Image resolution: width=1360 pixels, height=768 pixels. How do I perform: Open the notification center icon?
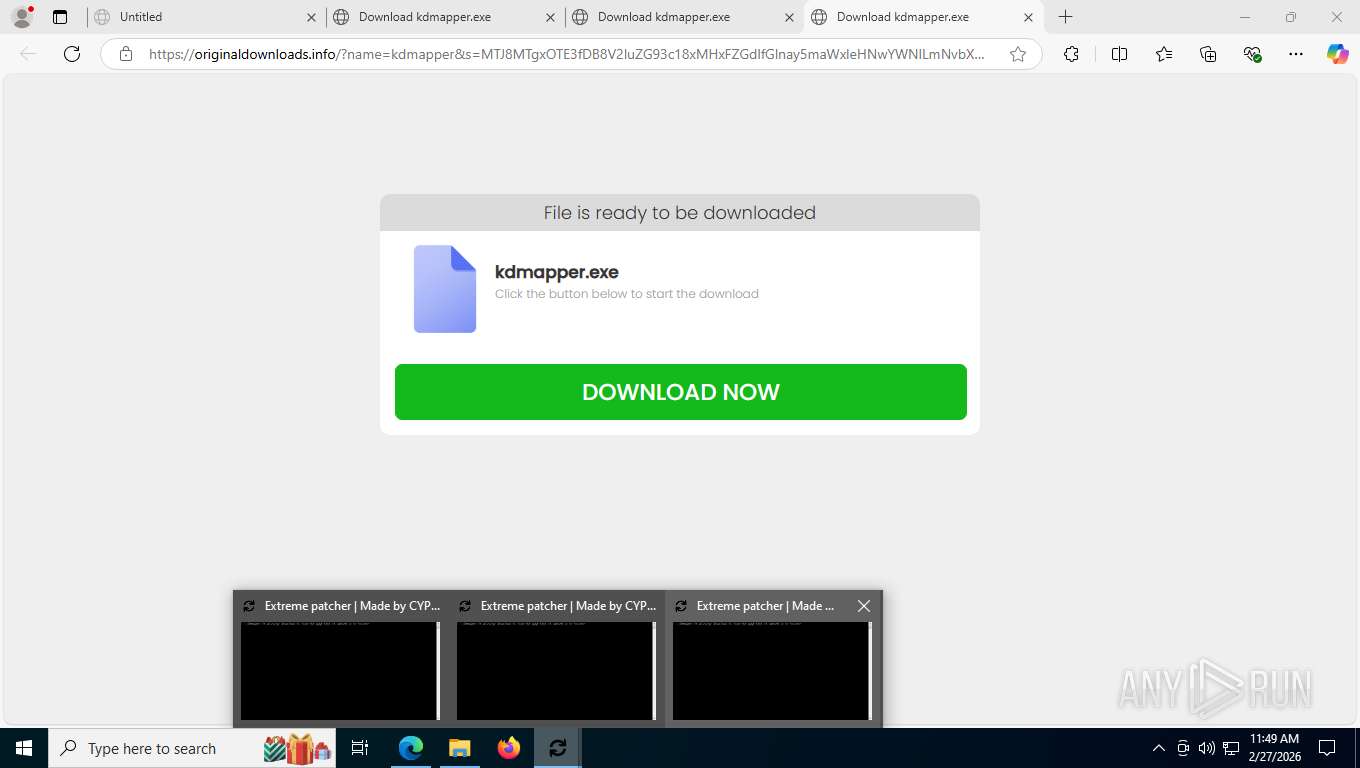[x=1327, y=748]
